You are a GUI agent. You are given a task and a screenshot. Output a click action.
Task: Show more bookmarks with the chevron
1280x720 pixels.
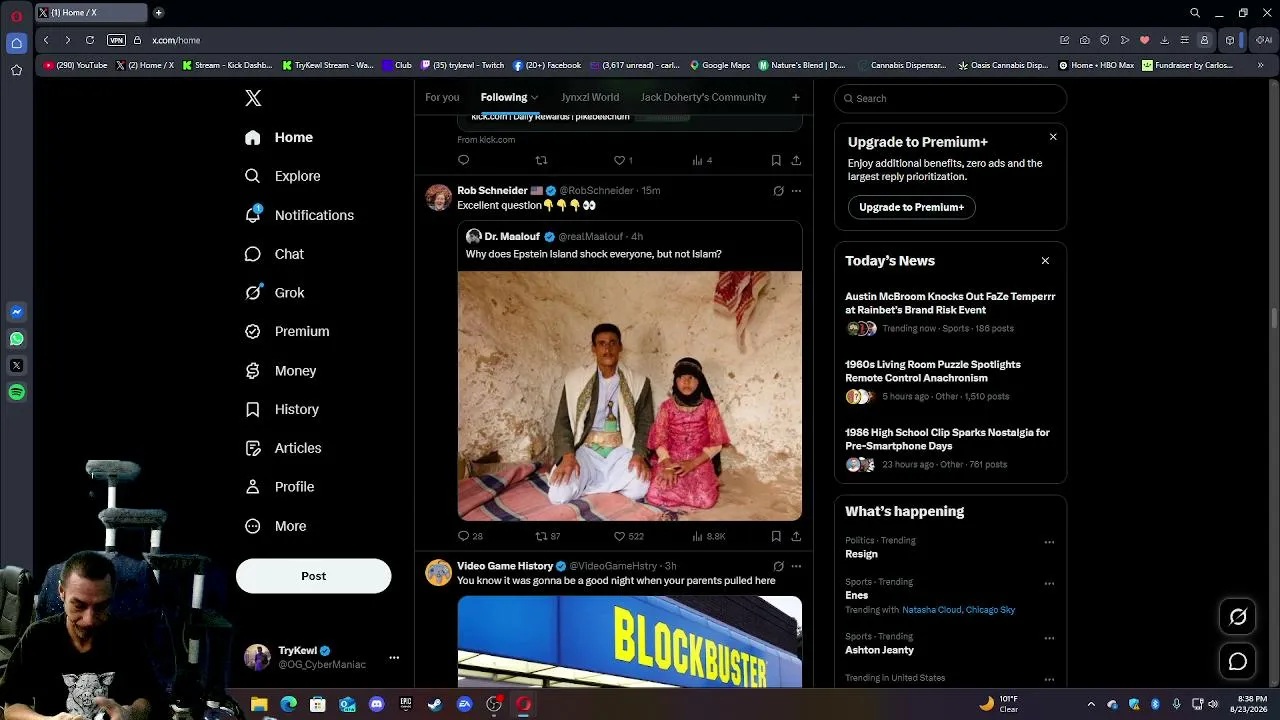[x=1261, y=65]
